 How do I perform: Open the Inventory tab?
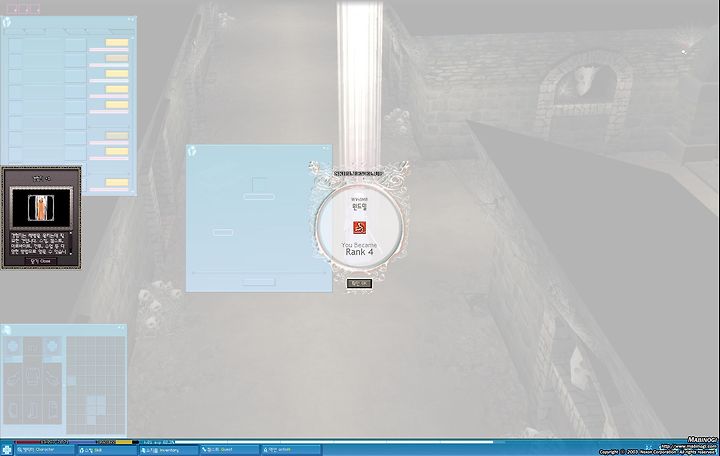point(168,450)
